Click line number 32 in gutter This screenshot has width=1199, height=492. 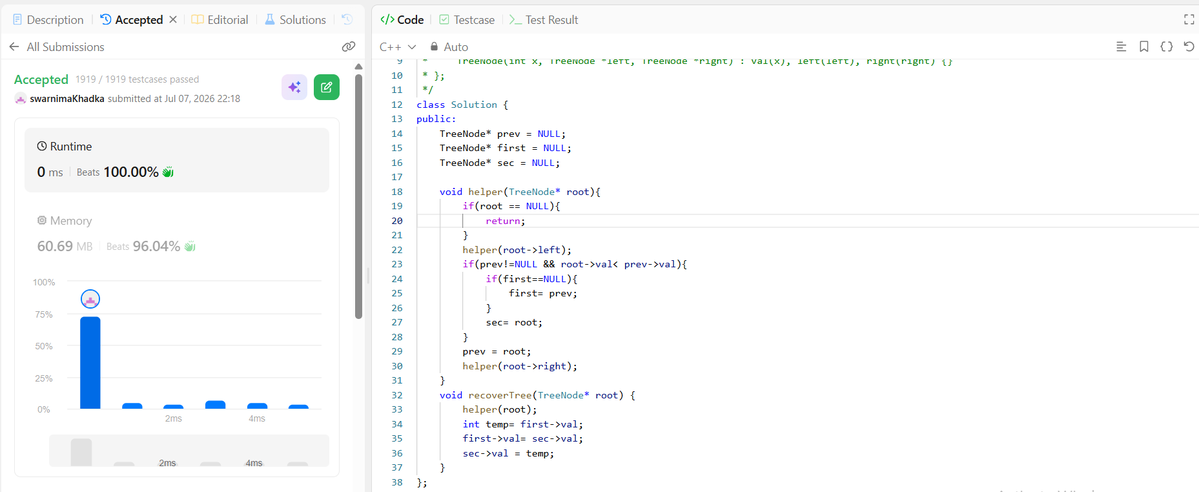(x=396, y=395)
